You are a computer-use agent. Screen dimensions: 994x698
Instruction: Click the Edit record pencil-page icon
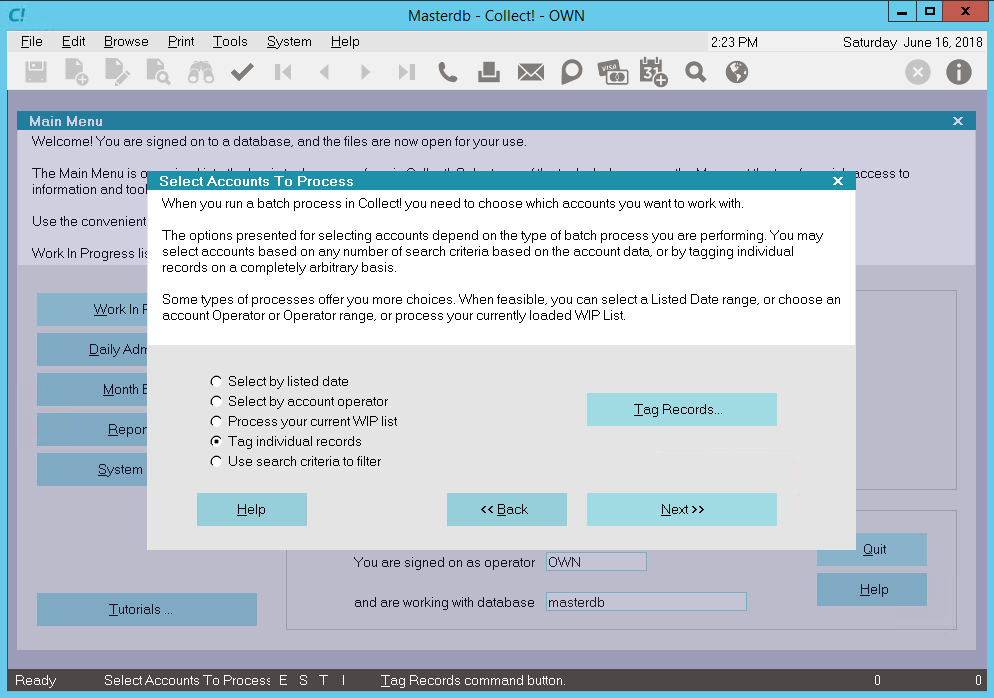(117, 72)
